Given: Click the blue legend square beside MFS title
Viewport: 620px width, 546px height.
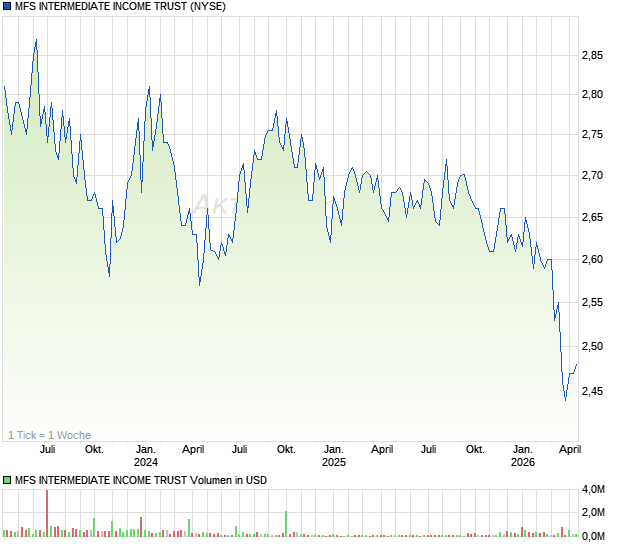Looking at the screenshot, I should (7, 6).
